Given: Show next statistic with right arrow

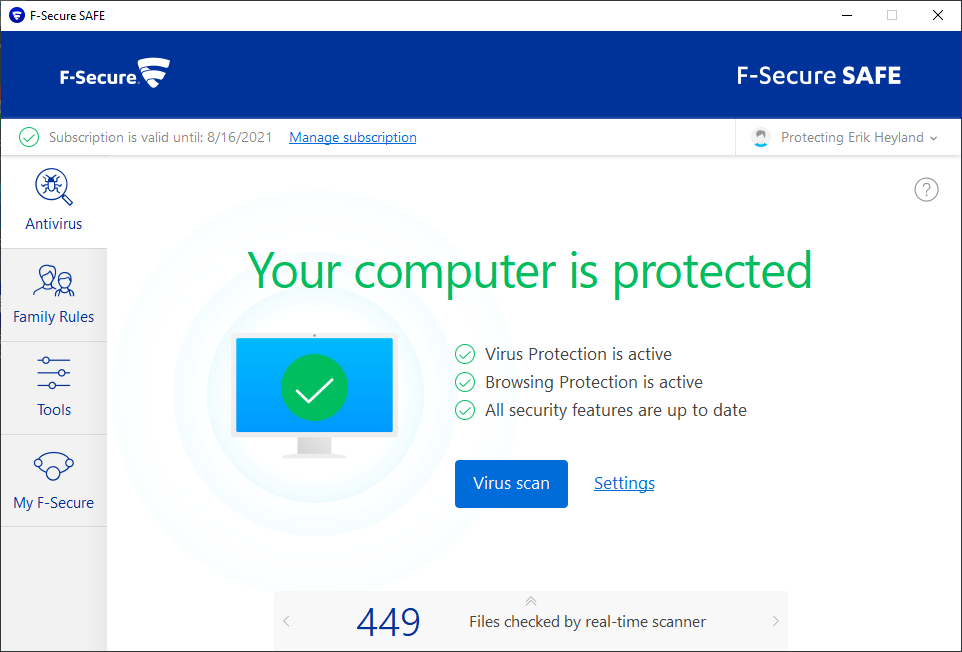Looking at the screenshot, I should pos(775,621).
